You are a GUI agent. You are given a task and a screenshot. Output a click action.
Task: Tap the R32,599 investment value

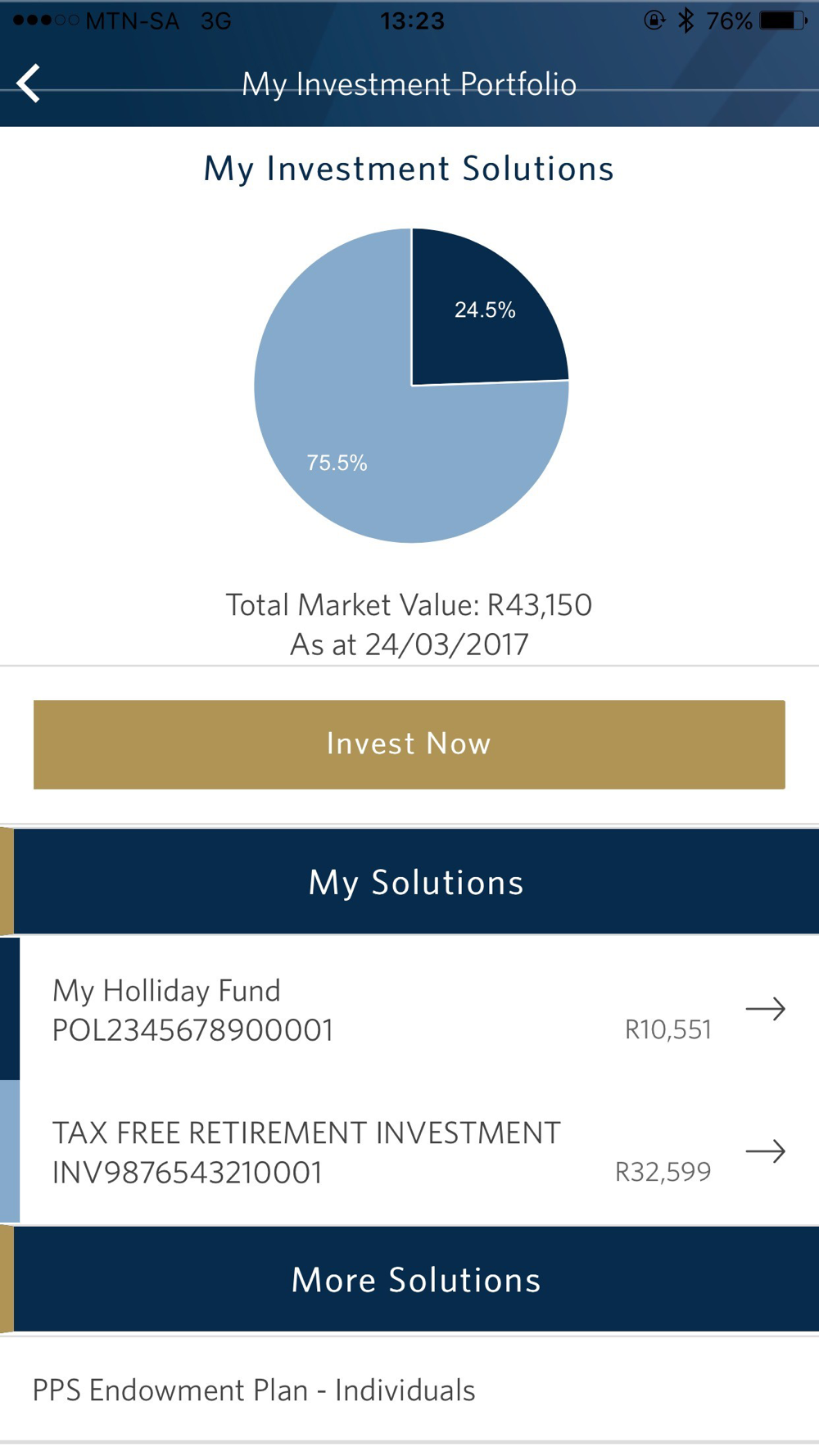click(x=663, y=1172)
